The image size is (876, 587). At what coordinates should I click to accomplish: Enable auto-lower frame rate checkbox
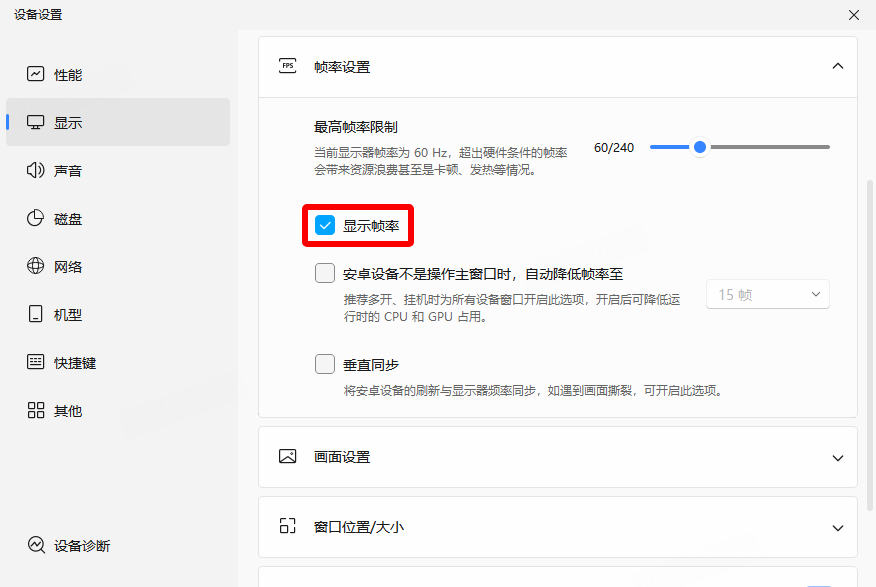point(325,273)
